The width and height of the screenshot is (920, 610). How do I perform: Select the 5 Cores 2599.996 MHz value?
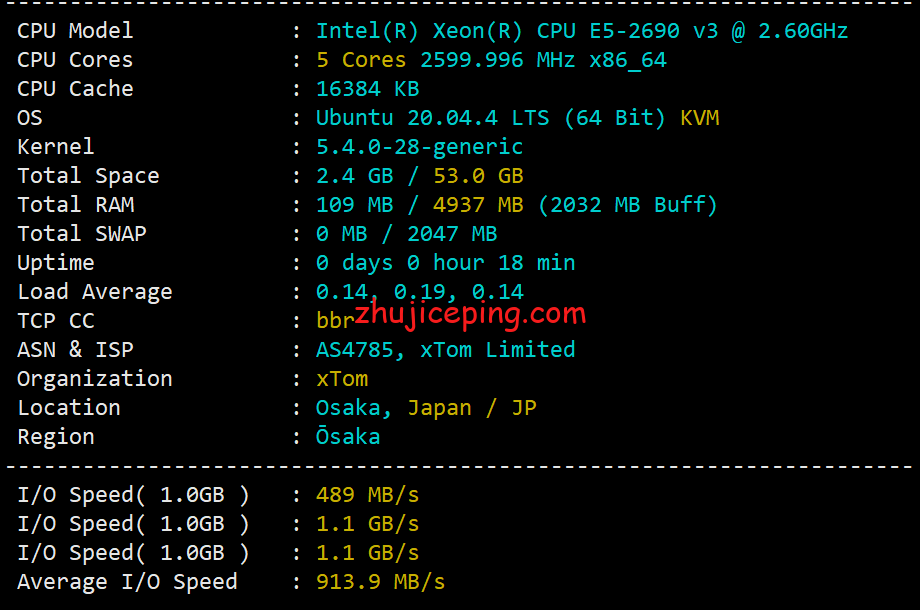click(490, 60)
